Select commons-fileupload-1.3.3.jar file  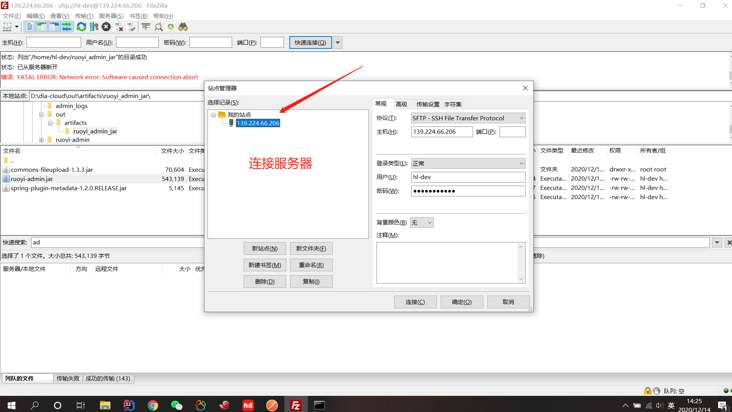(52, 169)
